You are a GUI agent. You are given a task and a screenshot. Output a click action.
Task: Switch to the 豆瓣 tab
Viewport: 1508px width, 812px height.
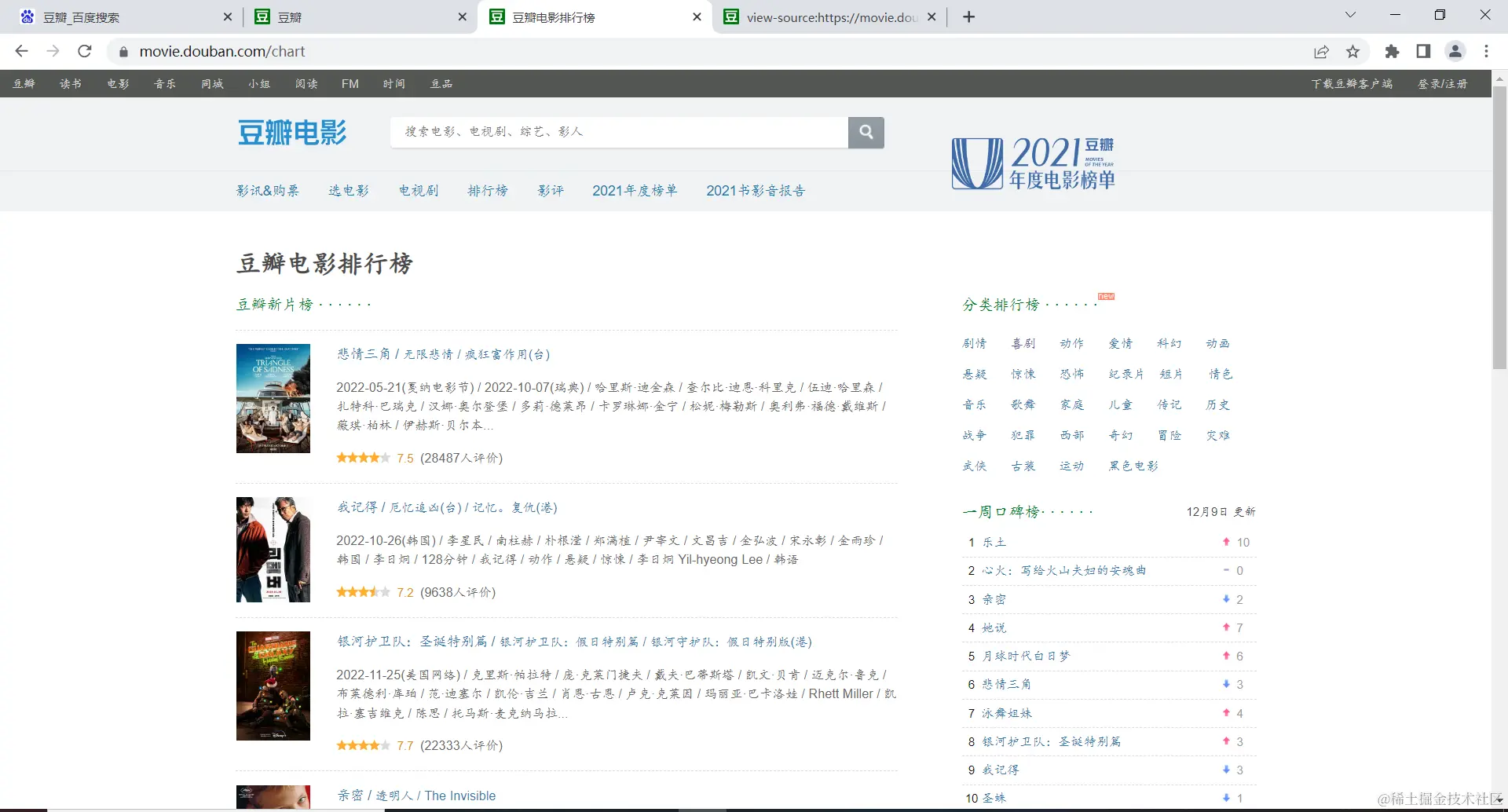tap(360, 17)
